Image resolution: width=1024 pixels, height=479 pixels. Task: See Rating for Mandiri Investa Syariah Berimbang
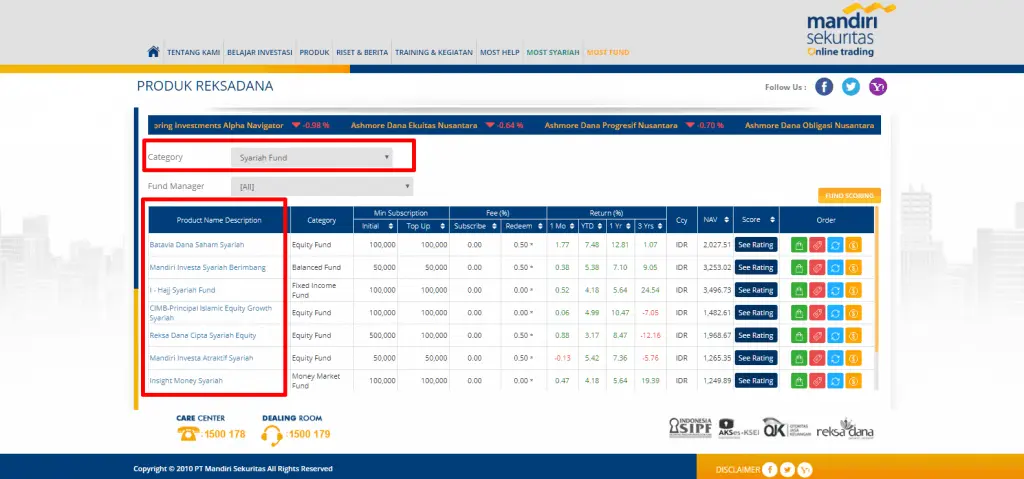(756, 267)
